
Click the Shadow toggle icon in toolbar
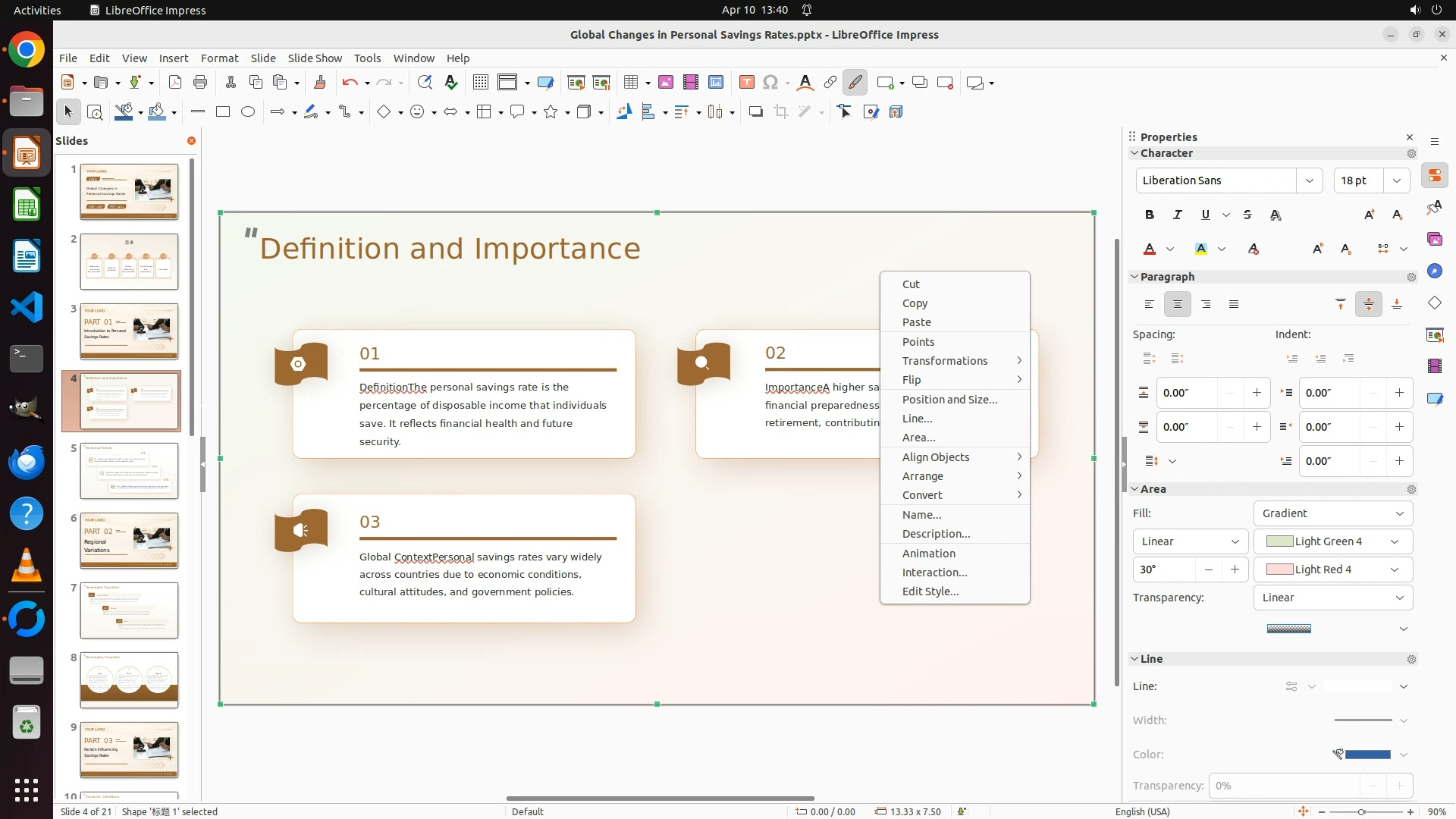[755, 112]
